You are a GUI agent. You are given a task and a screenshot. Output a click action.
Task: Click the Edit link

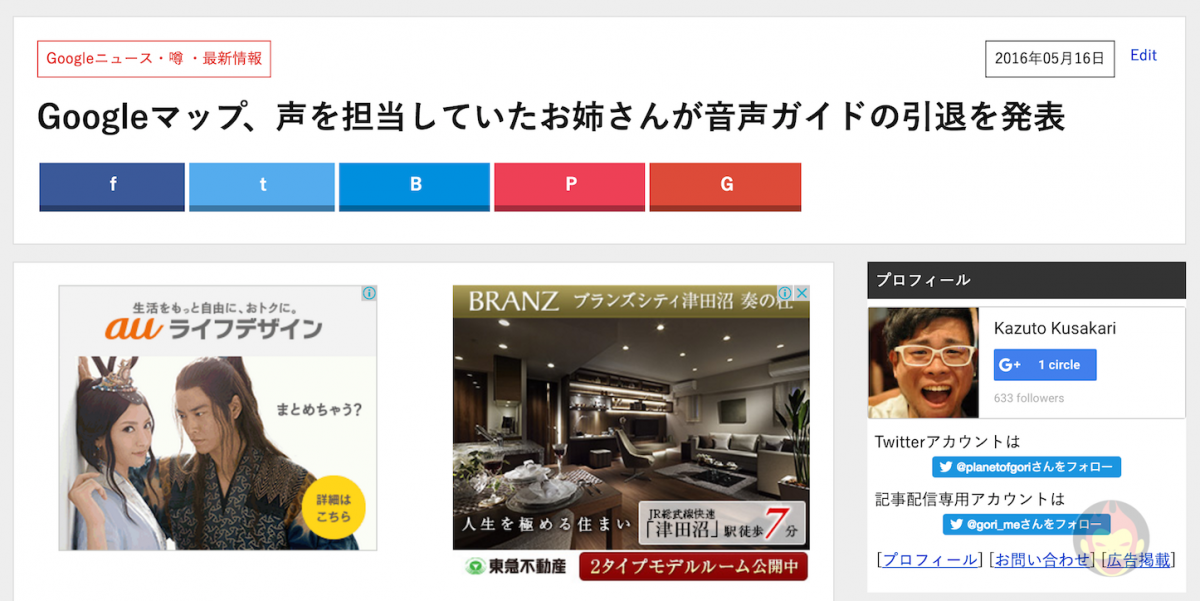click(x=1143, y=55)
